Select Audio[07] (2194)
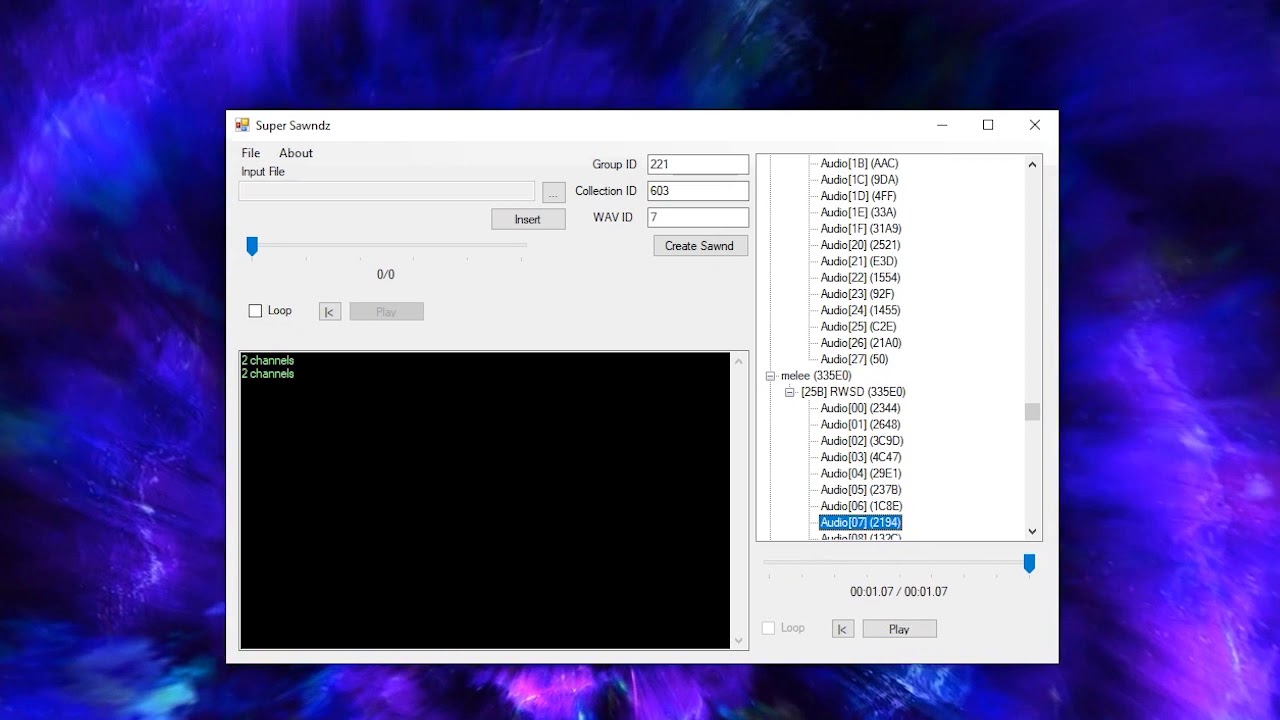1280x720 pixels. [861, 523]
